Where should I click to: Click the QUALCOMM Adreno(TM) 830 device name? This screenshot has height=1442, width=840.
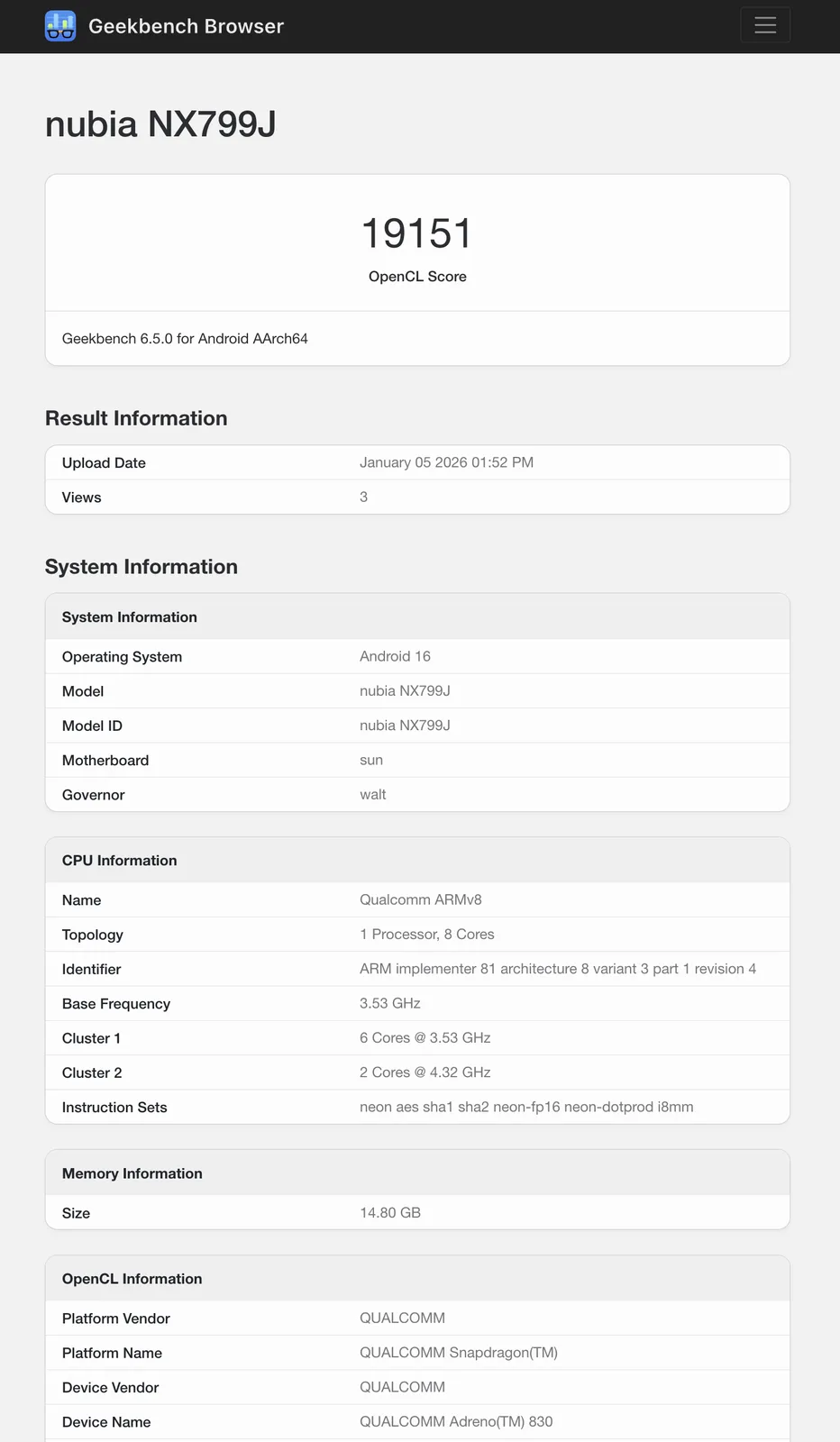(x=456, y=1421)
